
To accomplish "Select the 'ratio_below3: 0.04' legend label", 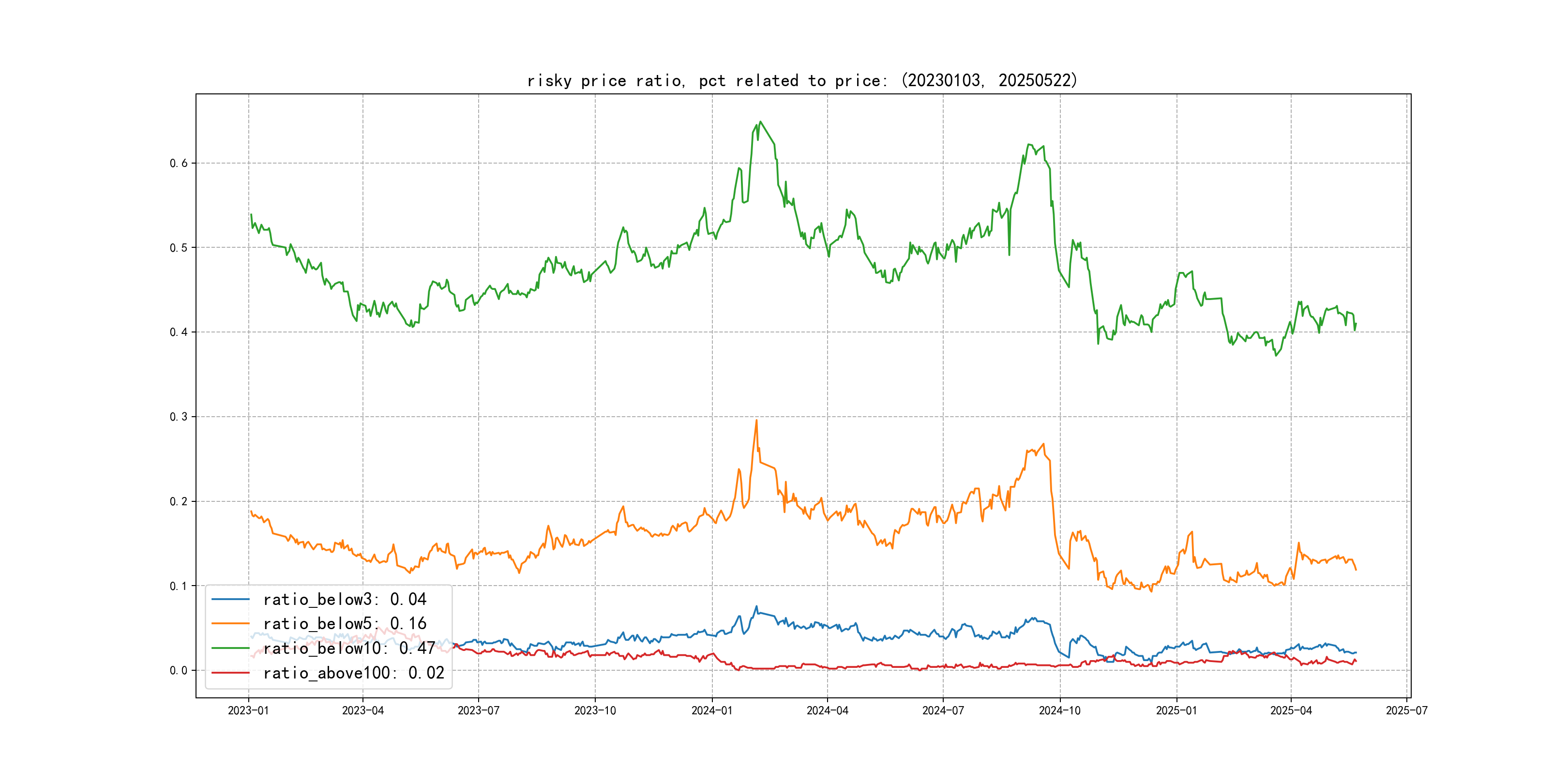I will pyautogui.click(x=345, y=600).
